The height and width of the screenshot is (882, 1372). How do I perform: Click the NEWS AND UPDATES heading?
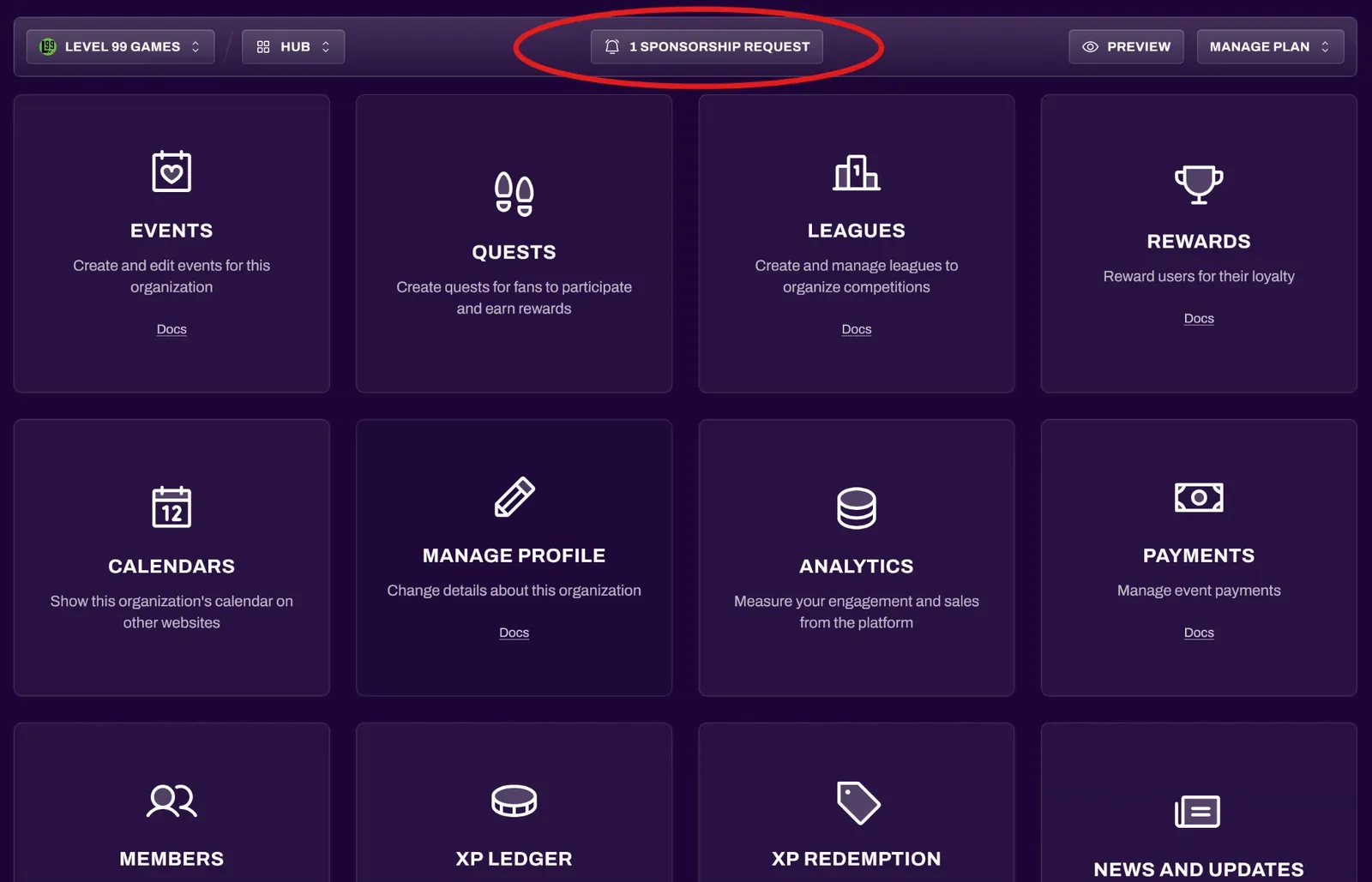pos(1199,869)
